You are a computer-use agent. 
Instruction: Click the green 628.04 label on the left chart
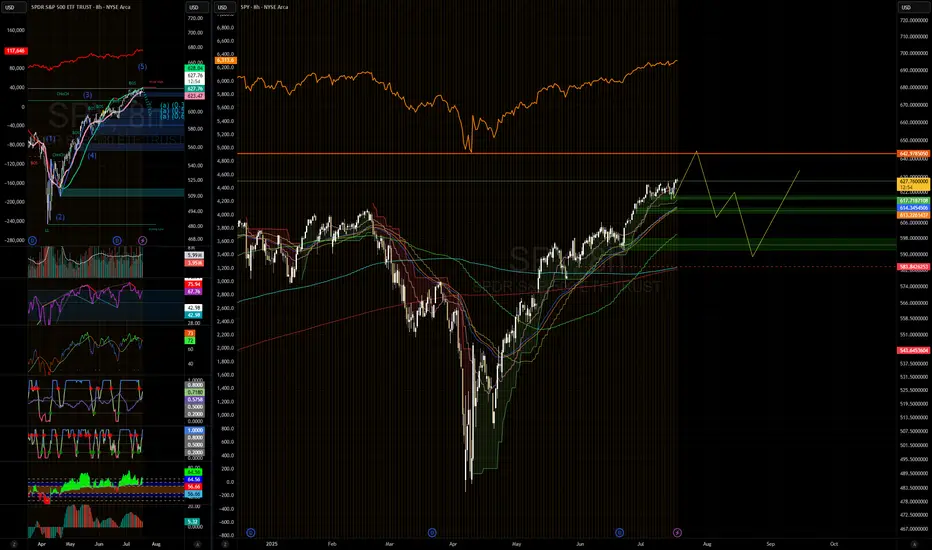(x=195, y=68)
